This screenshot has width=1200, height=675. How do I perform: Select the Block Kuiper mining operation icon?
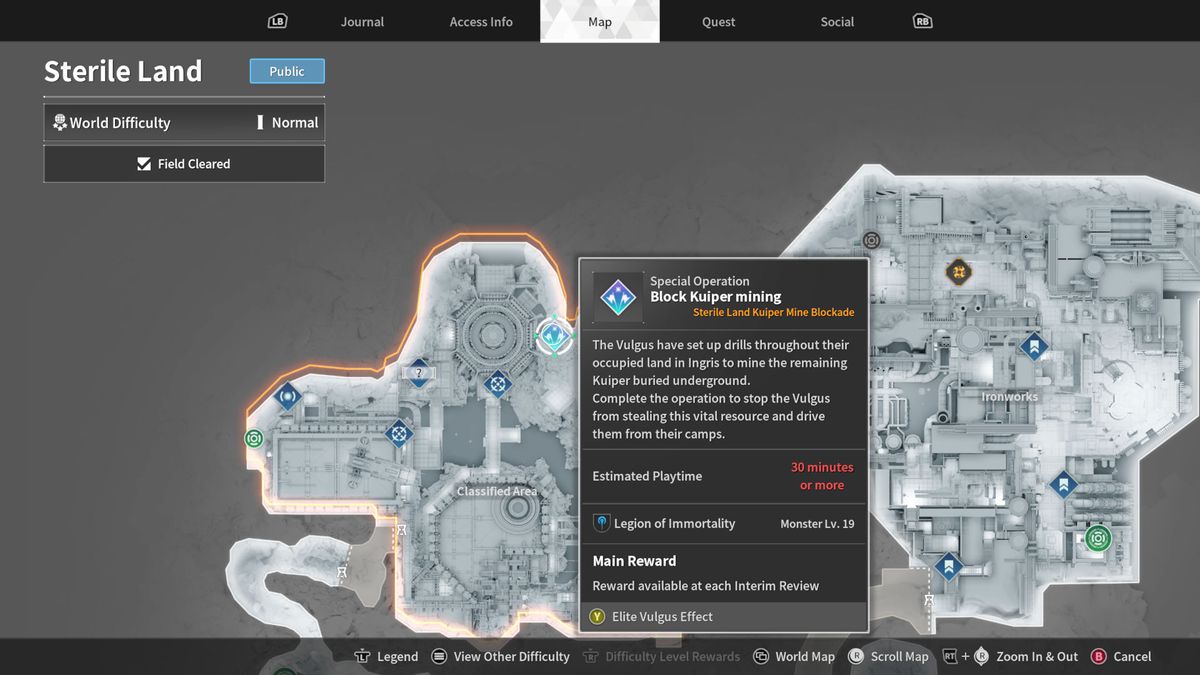(617, 296)
